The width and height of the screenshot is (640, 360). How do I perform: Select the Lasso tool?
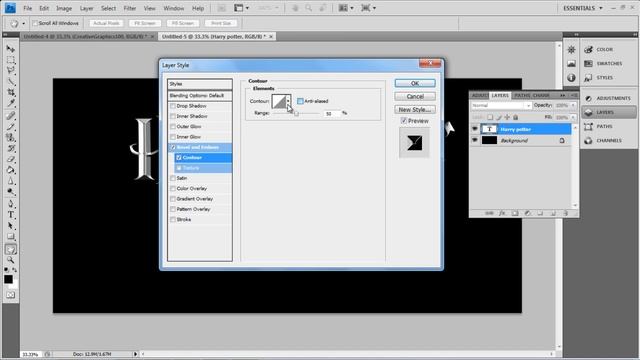11,71
